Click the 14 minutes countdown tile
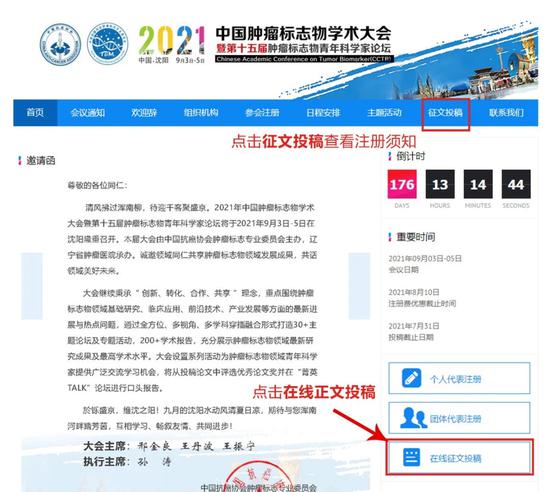Viewport: 550px width, 492px height. tap(478, 184)
